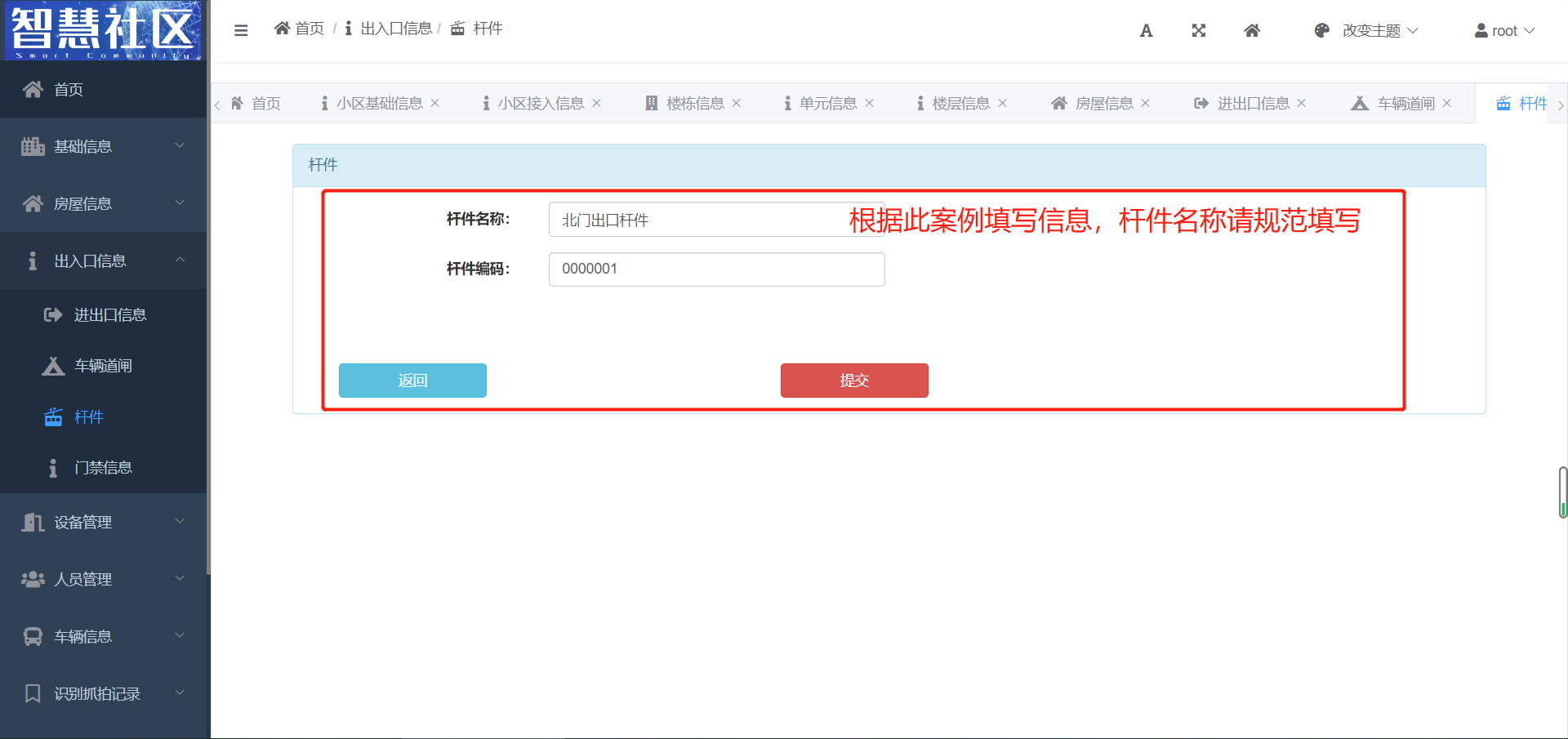Collapse the 出入口信息 sidebar menu
Viewport: 1568px width, 739px height.
103,260
